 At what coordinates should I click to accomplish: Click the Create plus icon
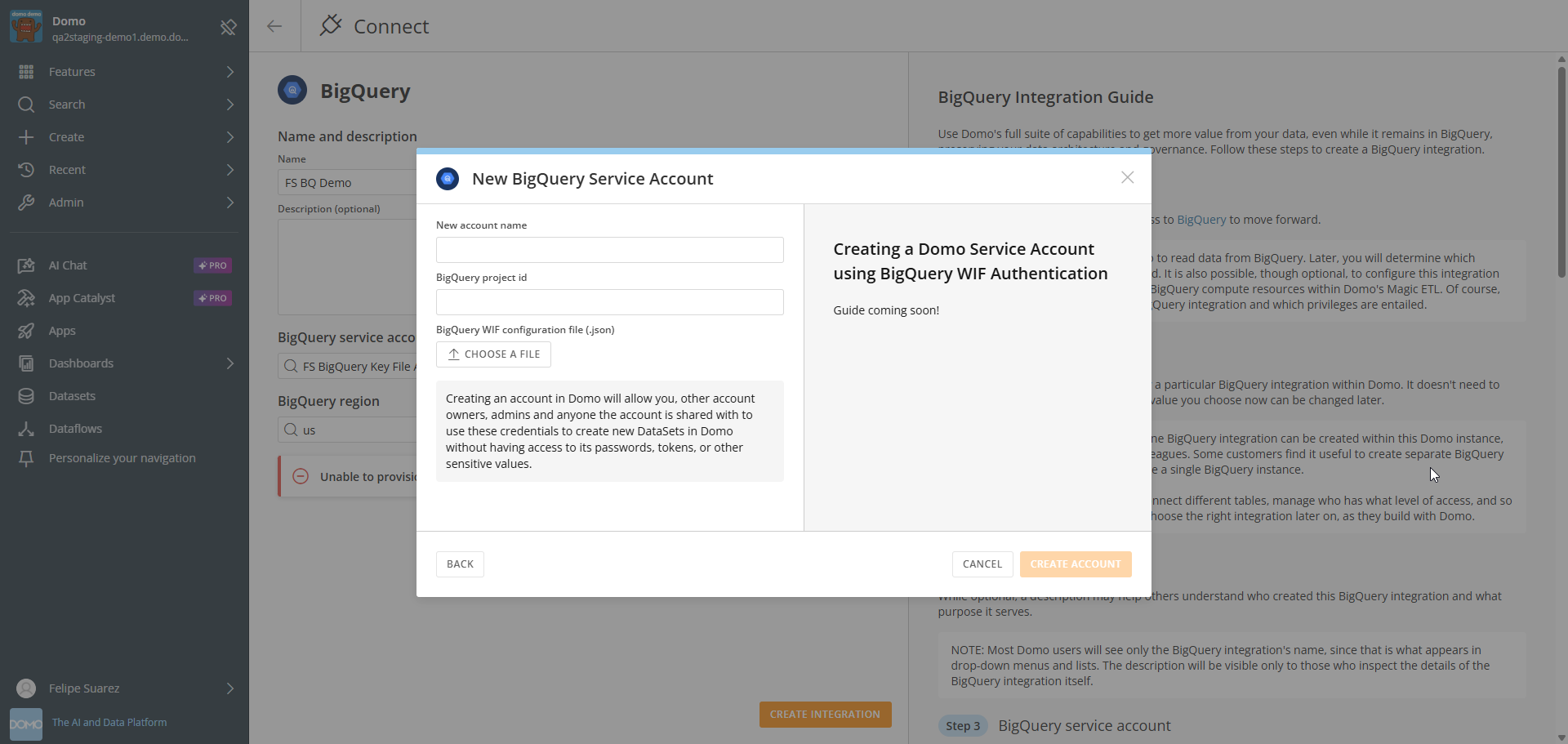(26, 137)
